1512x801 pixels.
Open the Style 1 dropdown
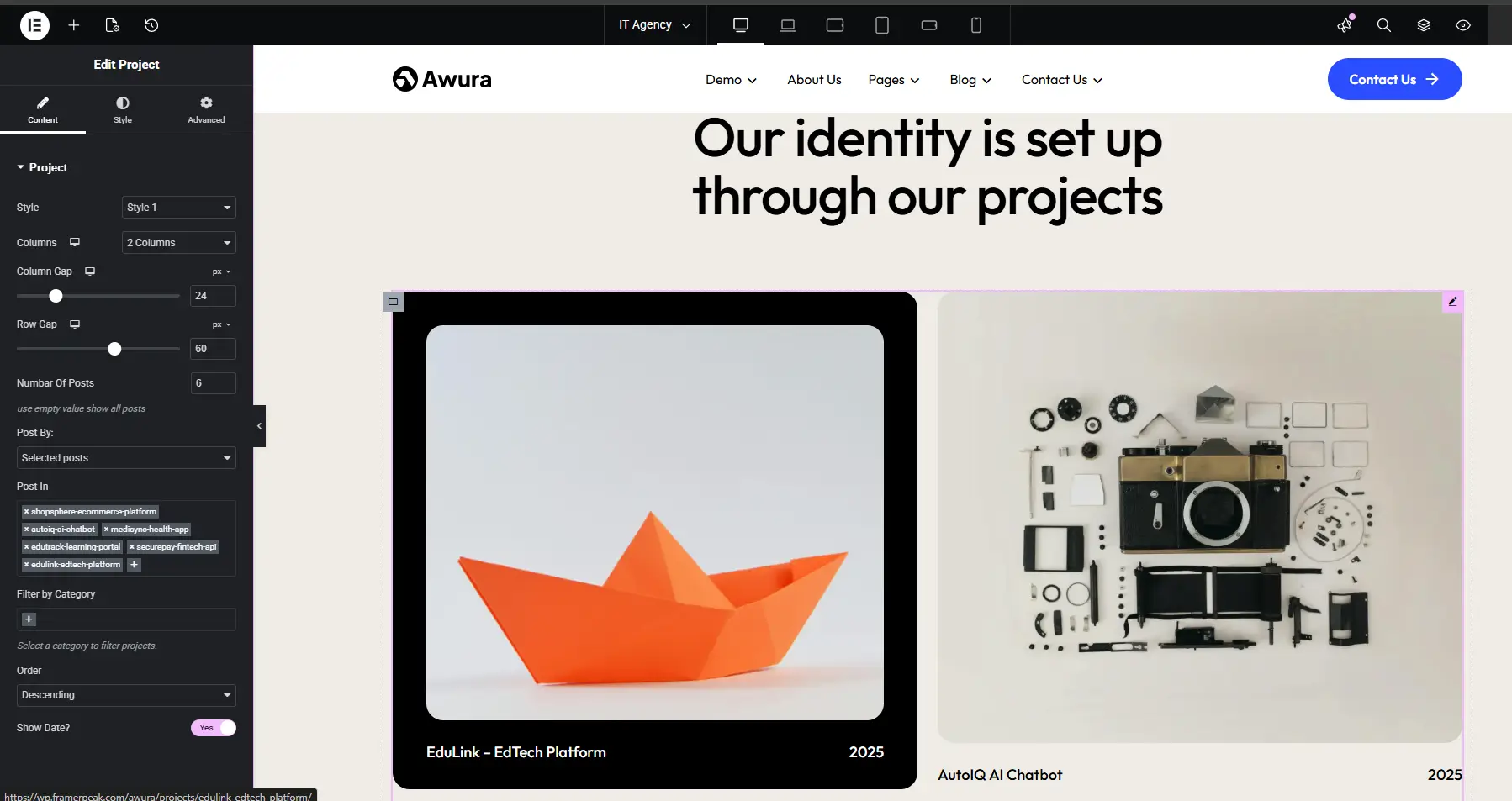coord(179,208)
